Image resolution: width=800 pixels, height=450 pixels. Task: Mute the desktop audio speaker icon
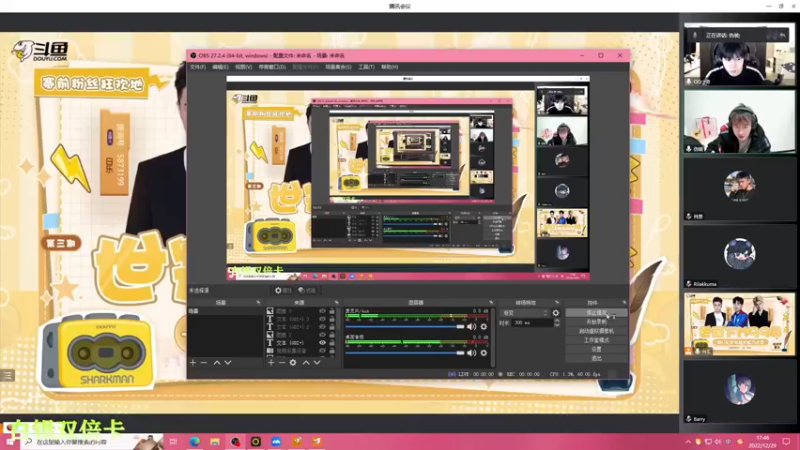[471, 353]
